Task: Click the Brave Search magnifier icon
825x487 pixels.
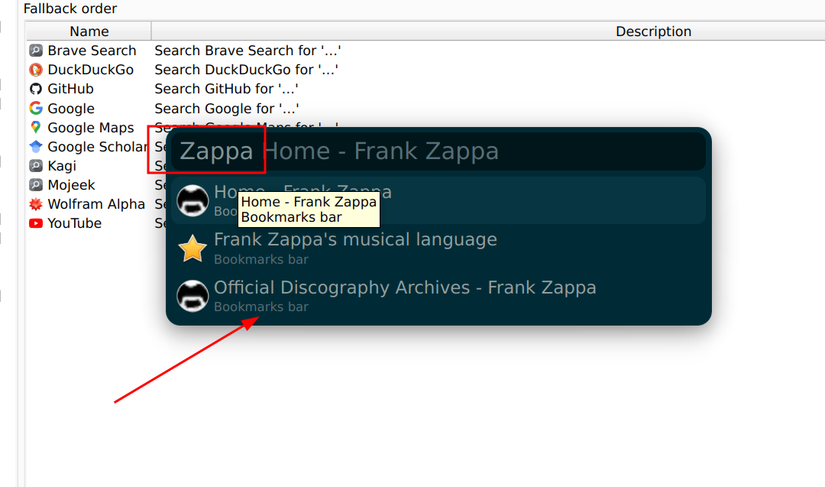Action: (x=36, y=50)
